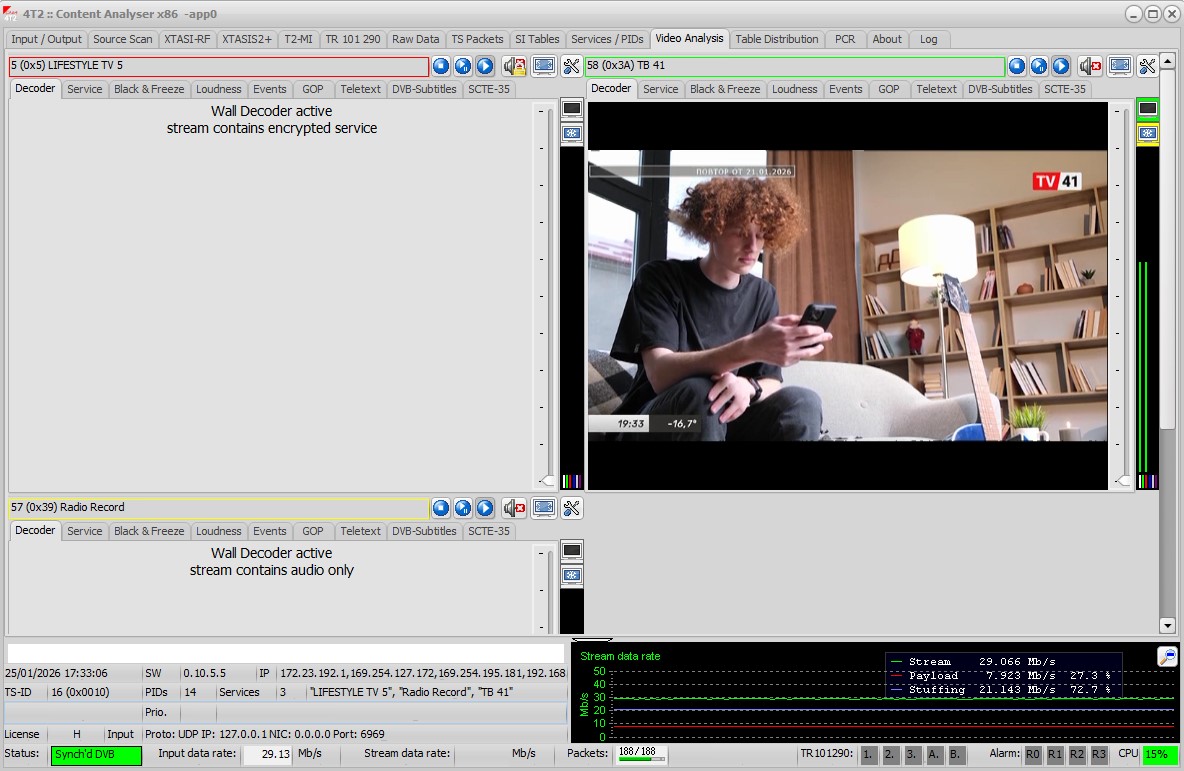Pause the LIFESTYLE TV 5 decoder

pyautogui.click(x=463, y=66)
